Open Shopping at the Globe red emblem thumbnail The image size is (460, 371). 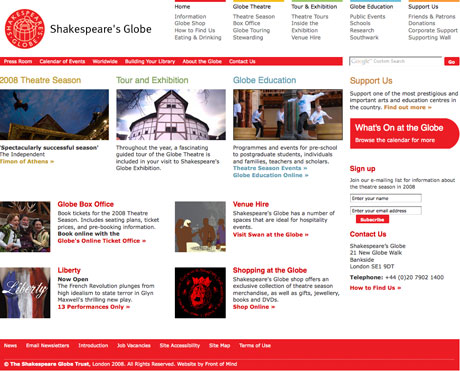(200, 292)
